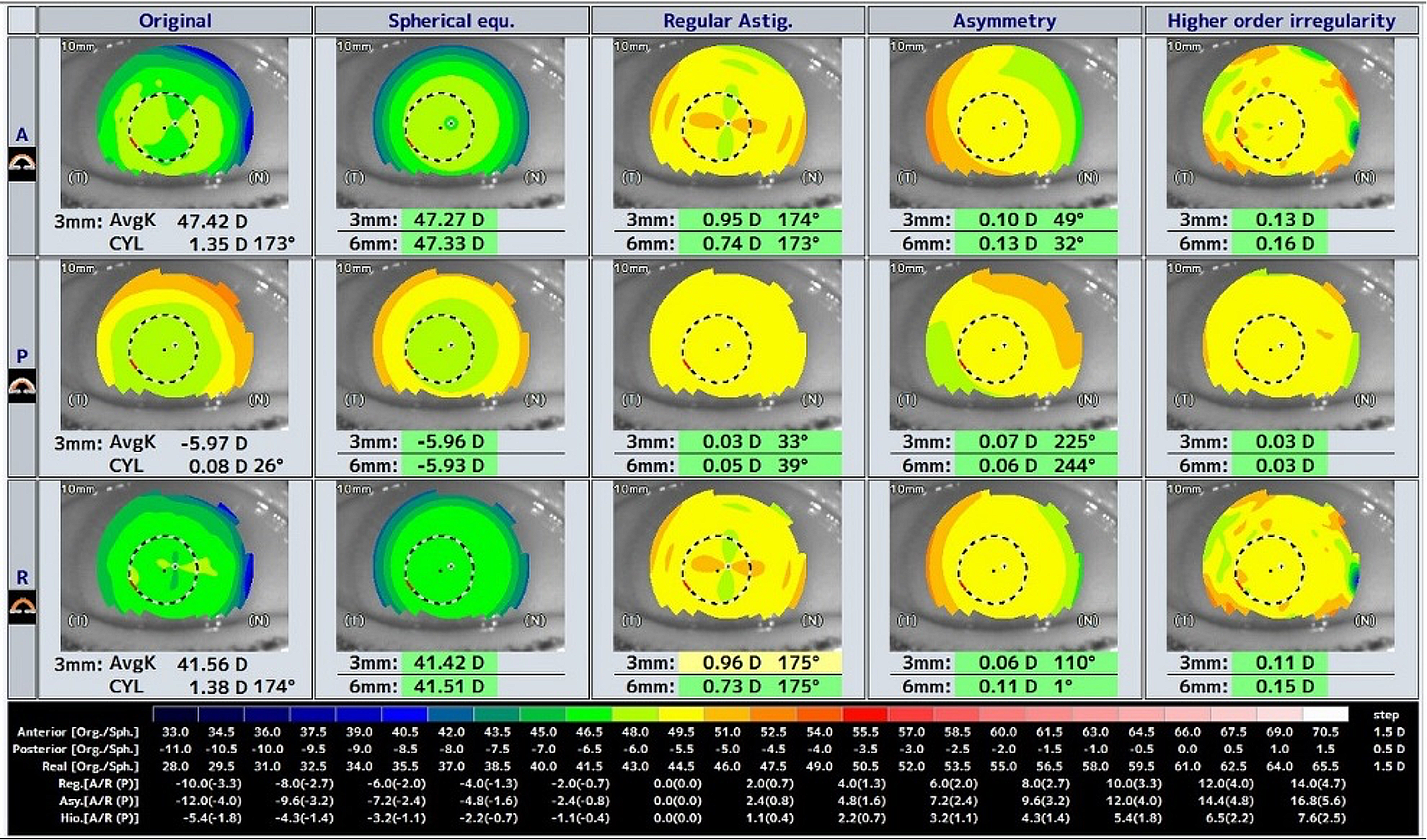Screen dimensions: 1427x840
Task: Select the Spherical equ. column header
Action: coord(451,20)
